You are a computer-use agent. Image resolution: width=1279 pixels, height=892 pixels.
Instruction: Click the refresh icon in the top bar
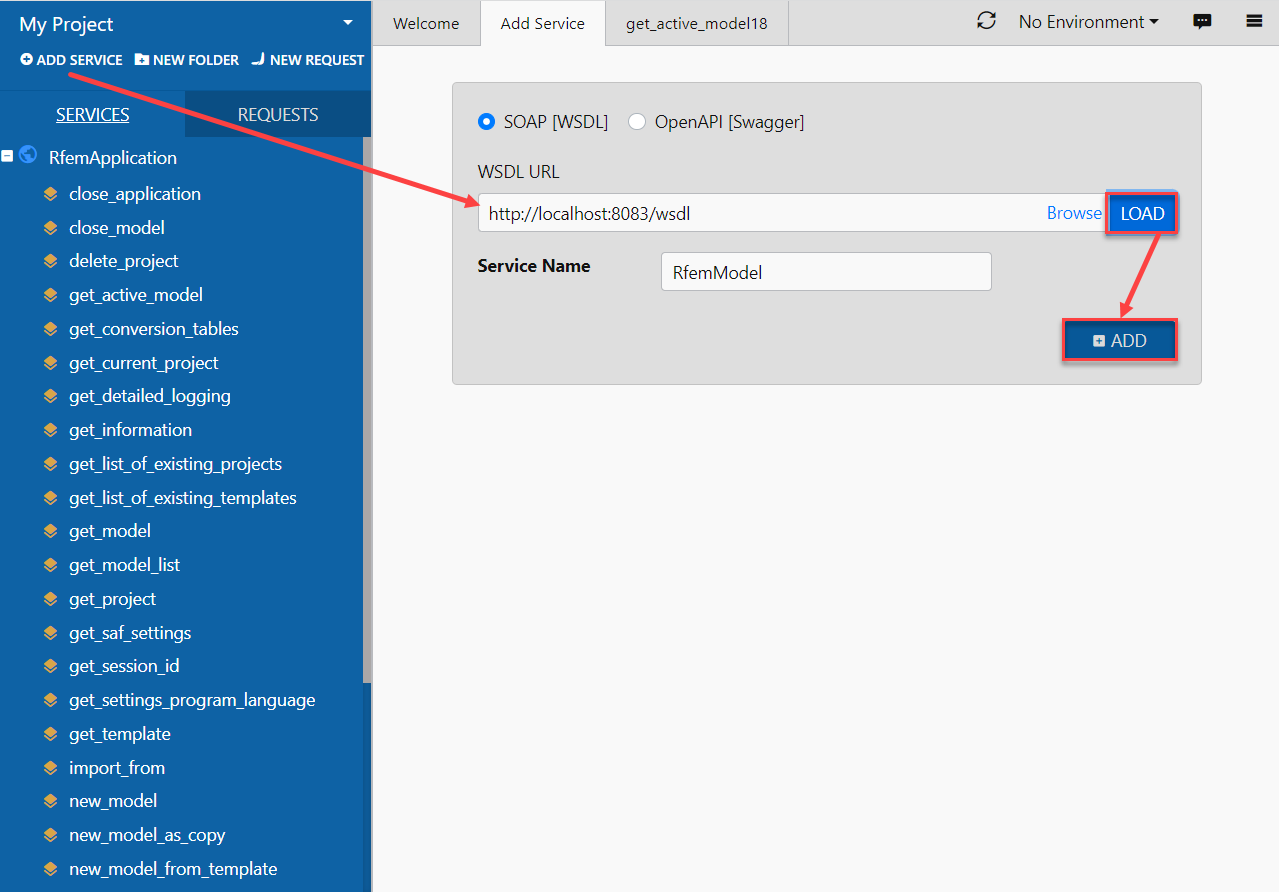pyautogui.click(x=986, y=20)
